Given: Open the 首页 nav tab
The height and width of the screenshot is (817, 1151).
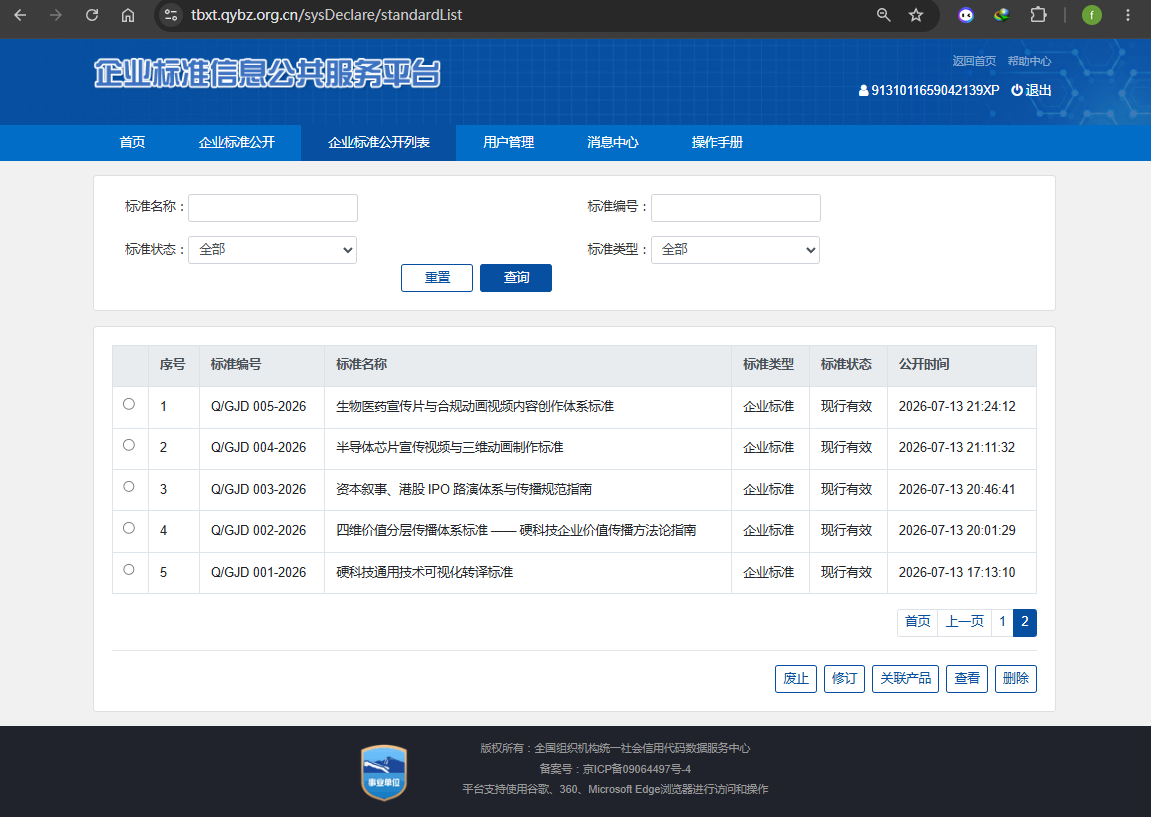Looking at the screenshot, I should (132, 142).
